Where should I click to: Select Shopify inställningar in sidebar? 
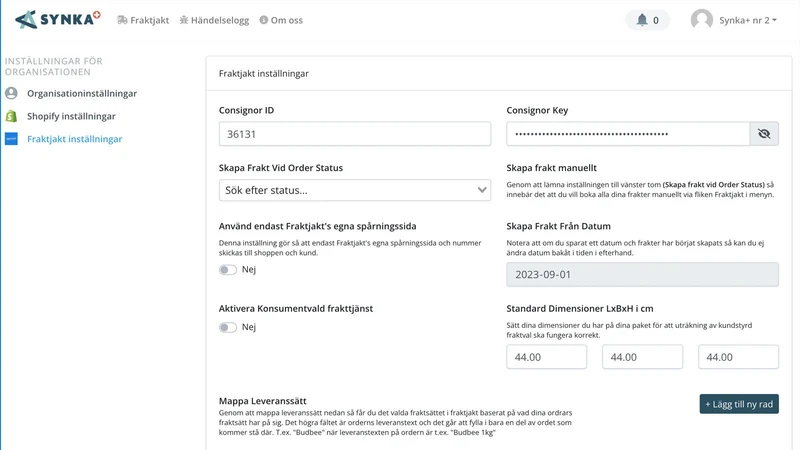(71, 116)
